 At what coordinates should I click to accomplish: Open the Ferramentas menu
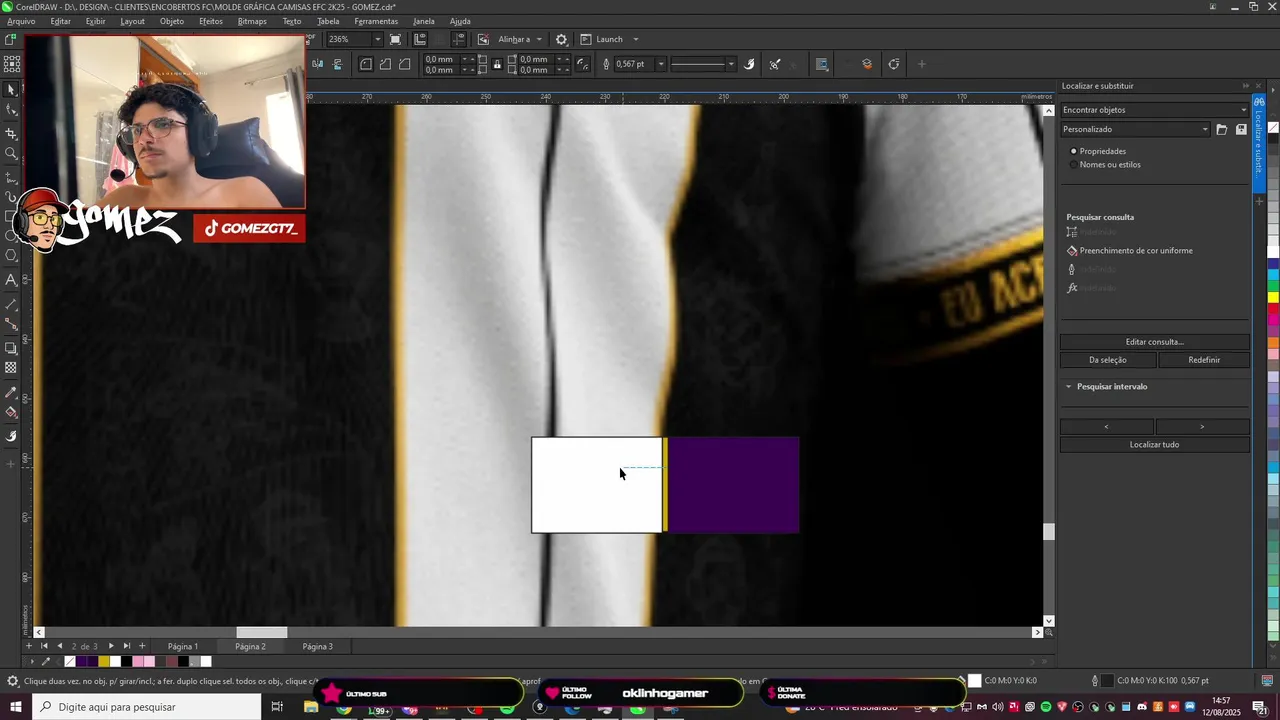[376, 21]
